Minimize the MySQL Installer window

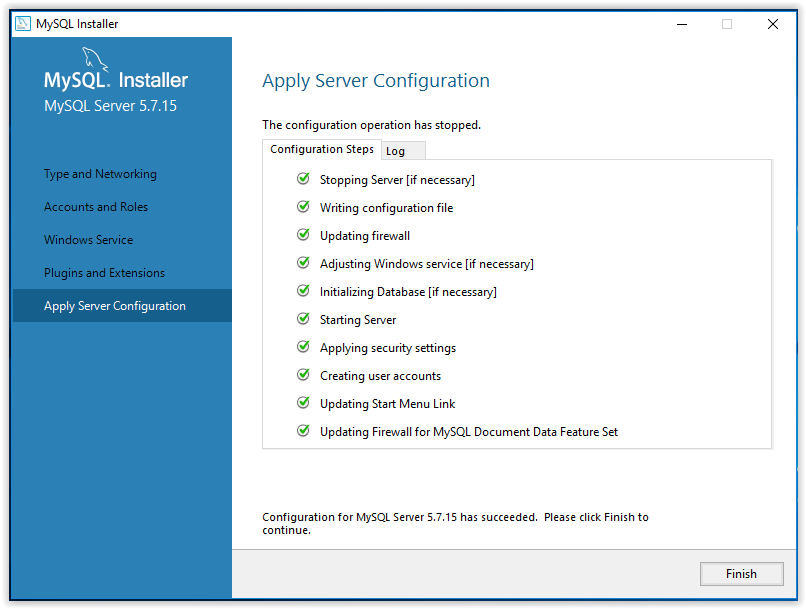pos(682,24)
